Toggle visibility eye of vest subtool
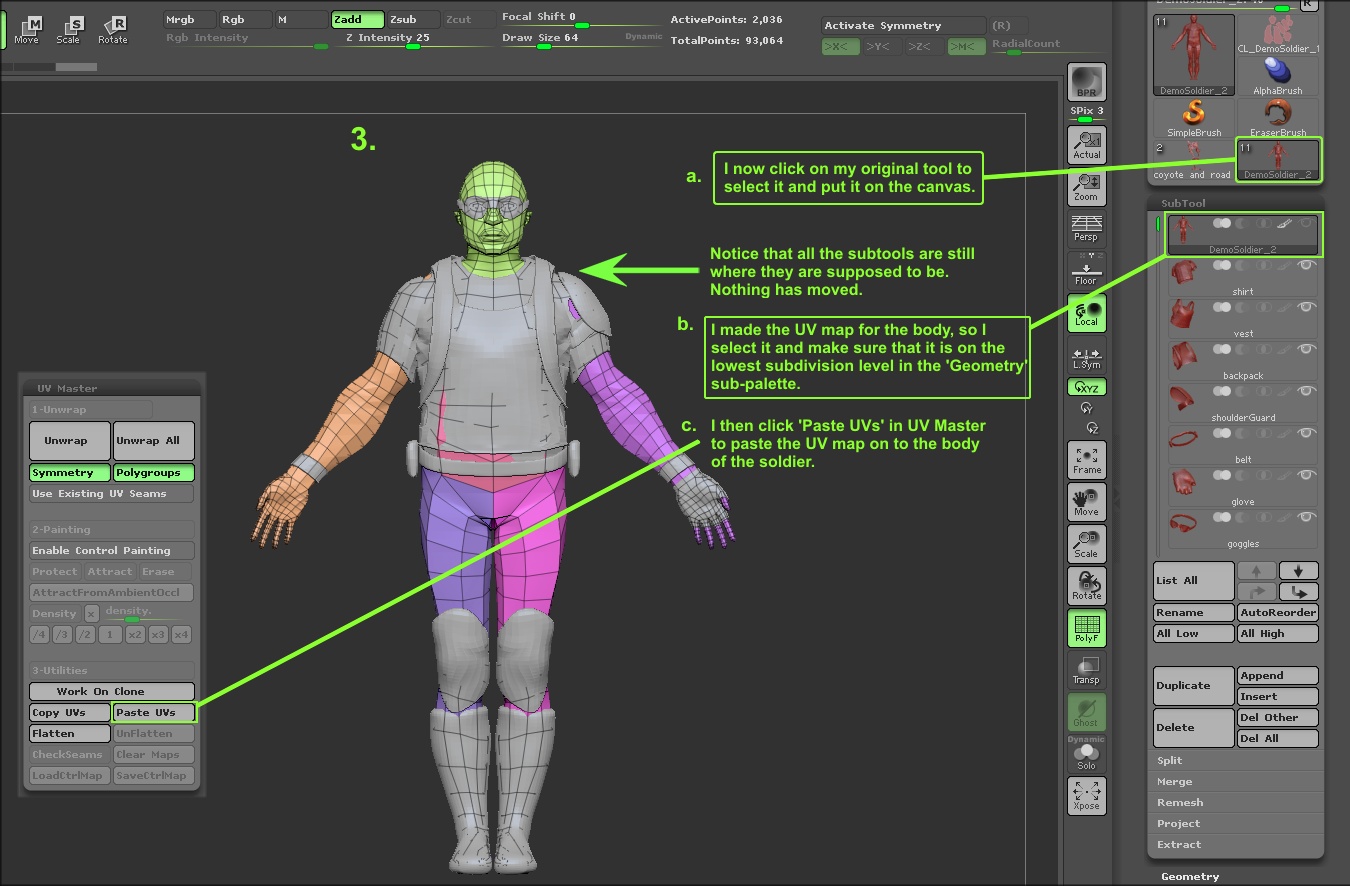 tap(1306, 307)
